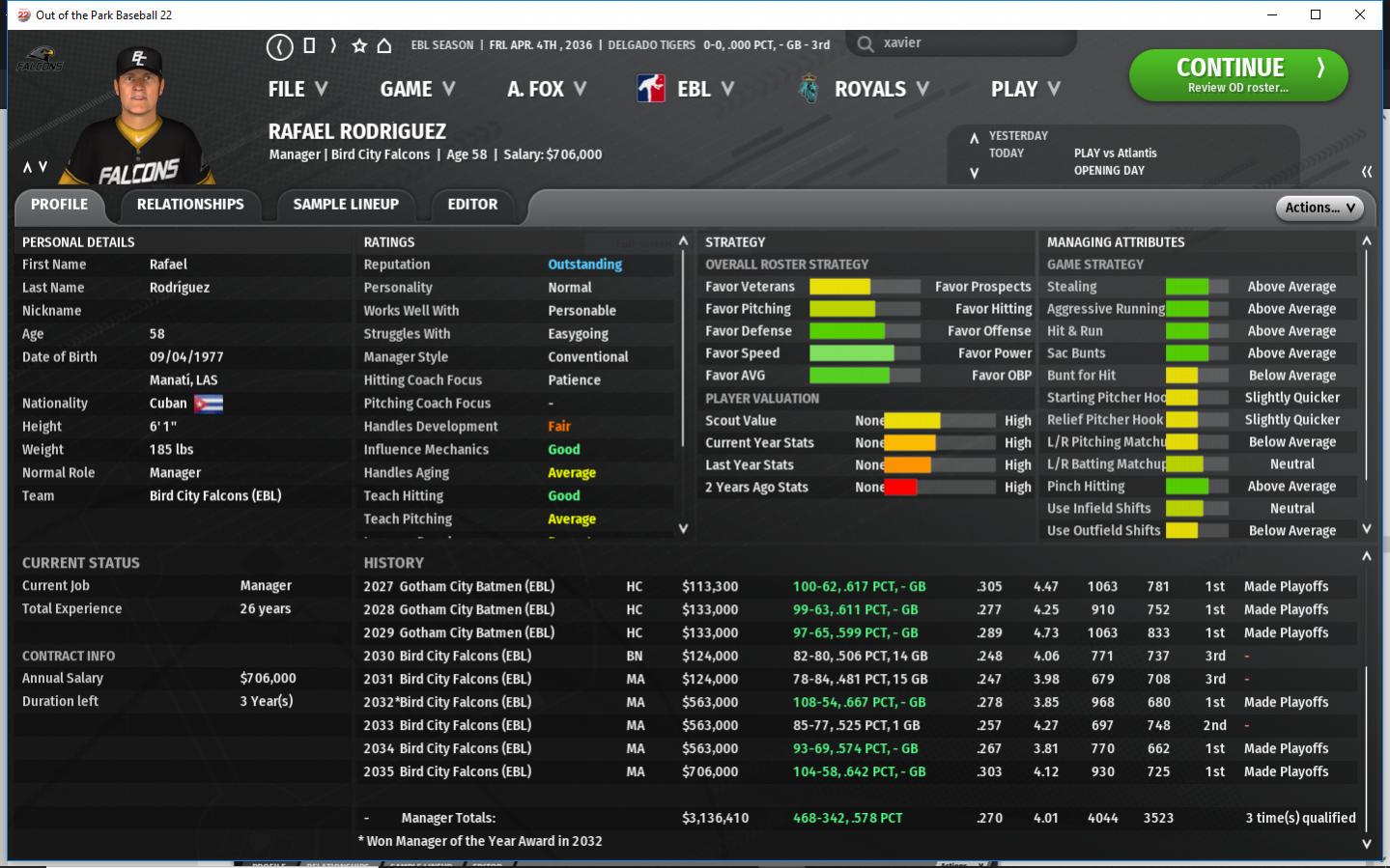Image resolution: width=1390 pixels, height=868 pixels.
Task: Expand the PLAY dropdown menu
Action: click(1025, 89)
